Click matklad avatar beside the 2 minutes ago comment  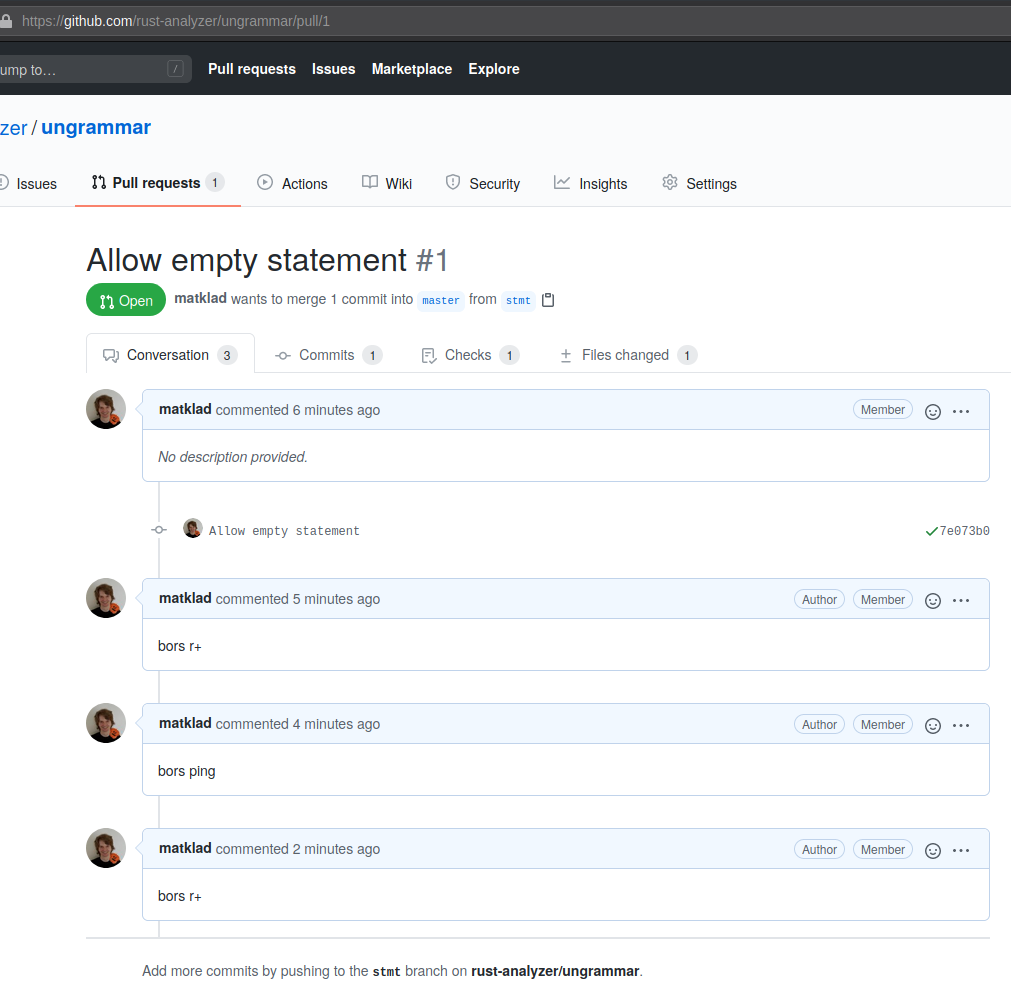pyautogui.click(x=106, y=848)
